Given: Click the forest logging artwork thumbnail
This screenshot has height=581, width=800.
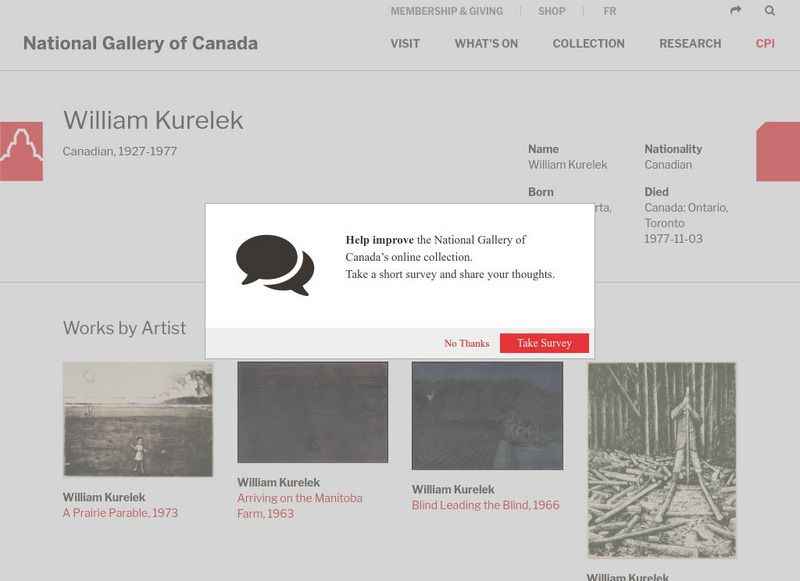Looking at the screenshot, I should (661, 460).
